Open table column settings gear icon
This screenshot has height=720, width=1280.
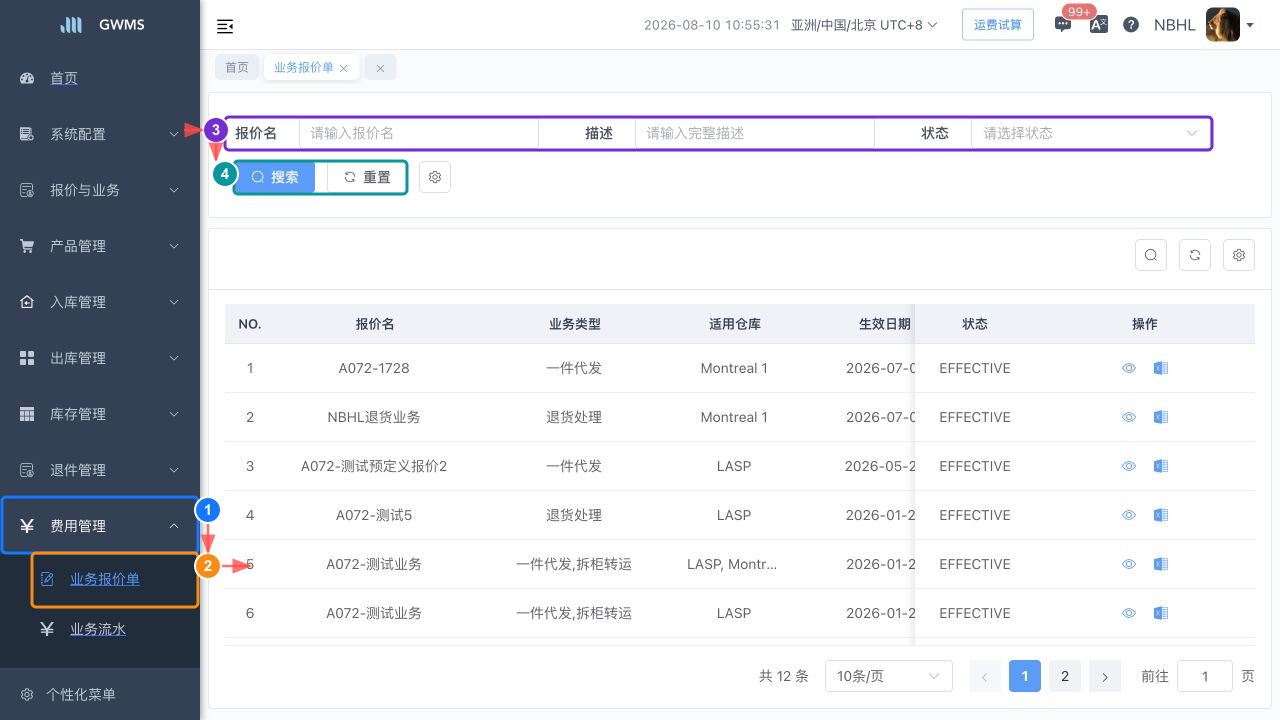[1239, 255]
